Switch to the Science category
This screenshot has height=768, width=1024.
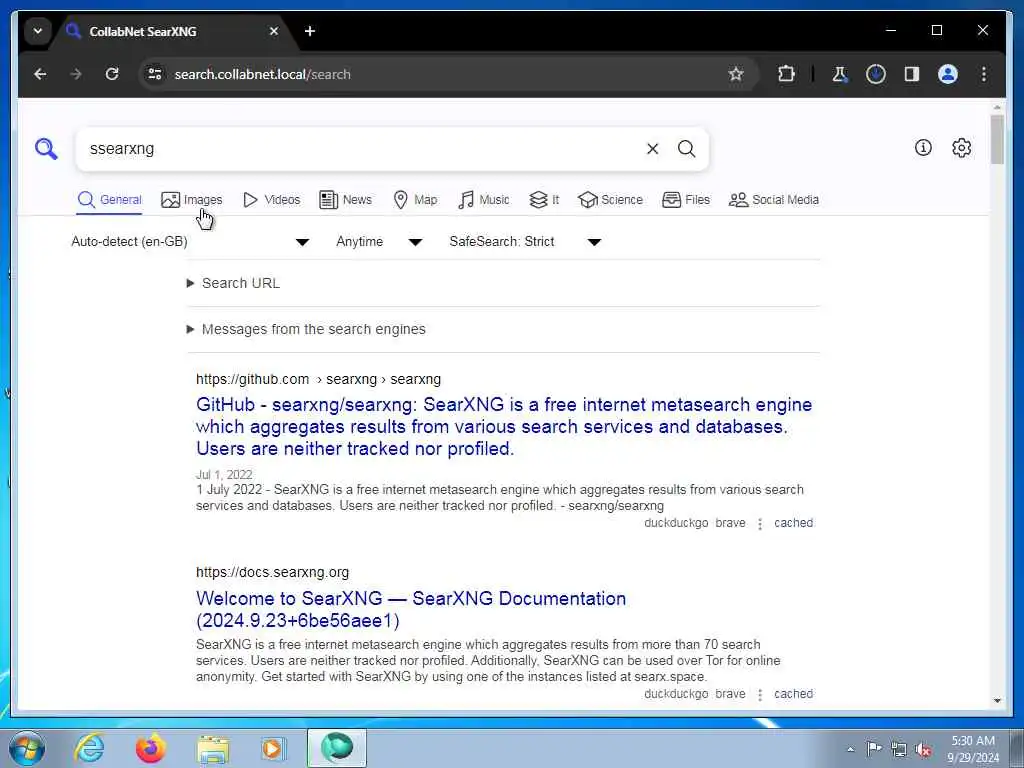point(611,200)
